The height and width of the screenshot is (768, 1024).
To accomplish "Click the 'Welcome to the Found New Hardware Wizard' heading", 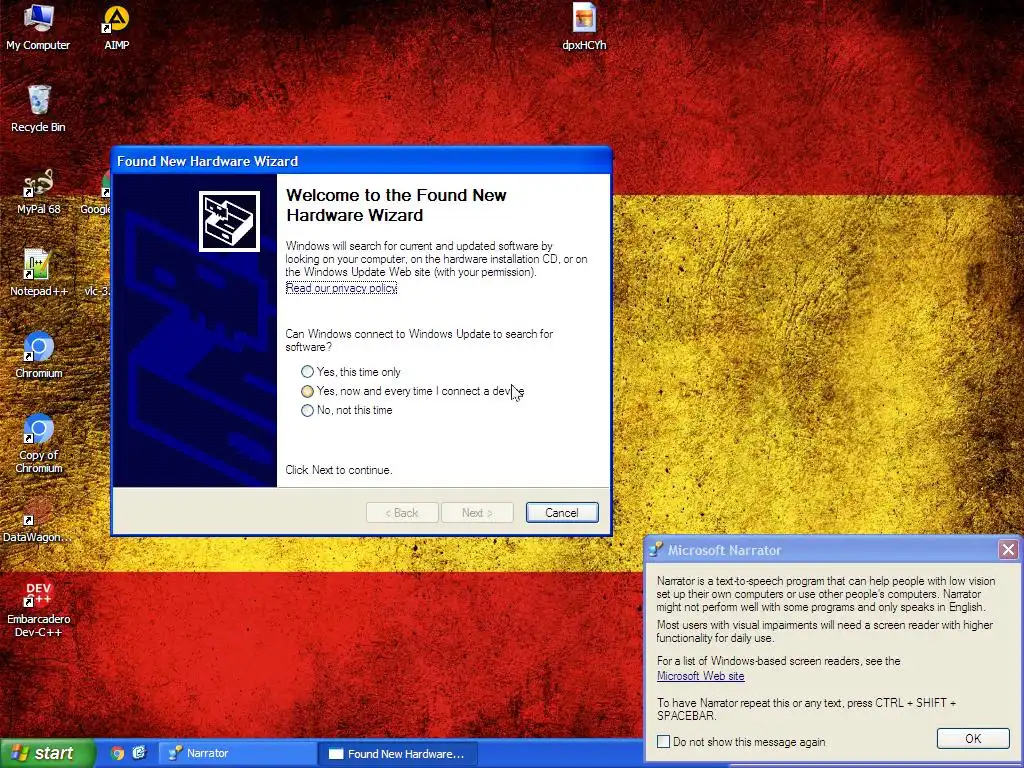I will (x=396, y=205).
